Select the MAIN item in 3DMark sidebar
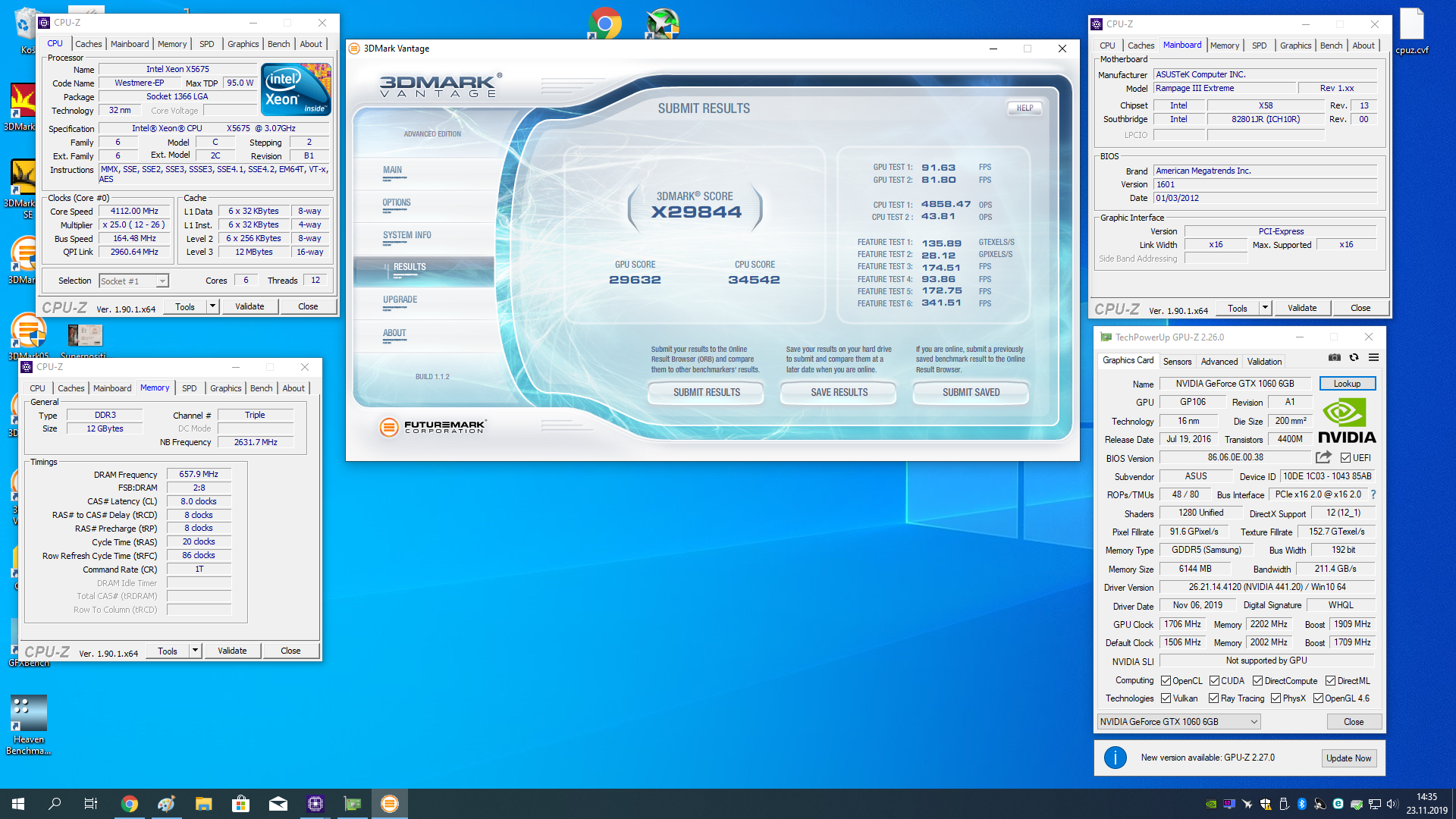 point(392,171)
